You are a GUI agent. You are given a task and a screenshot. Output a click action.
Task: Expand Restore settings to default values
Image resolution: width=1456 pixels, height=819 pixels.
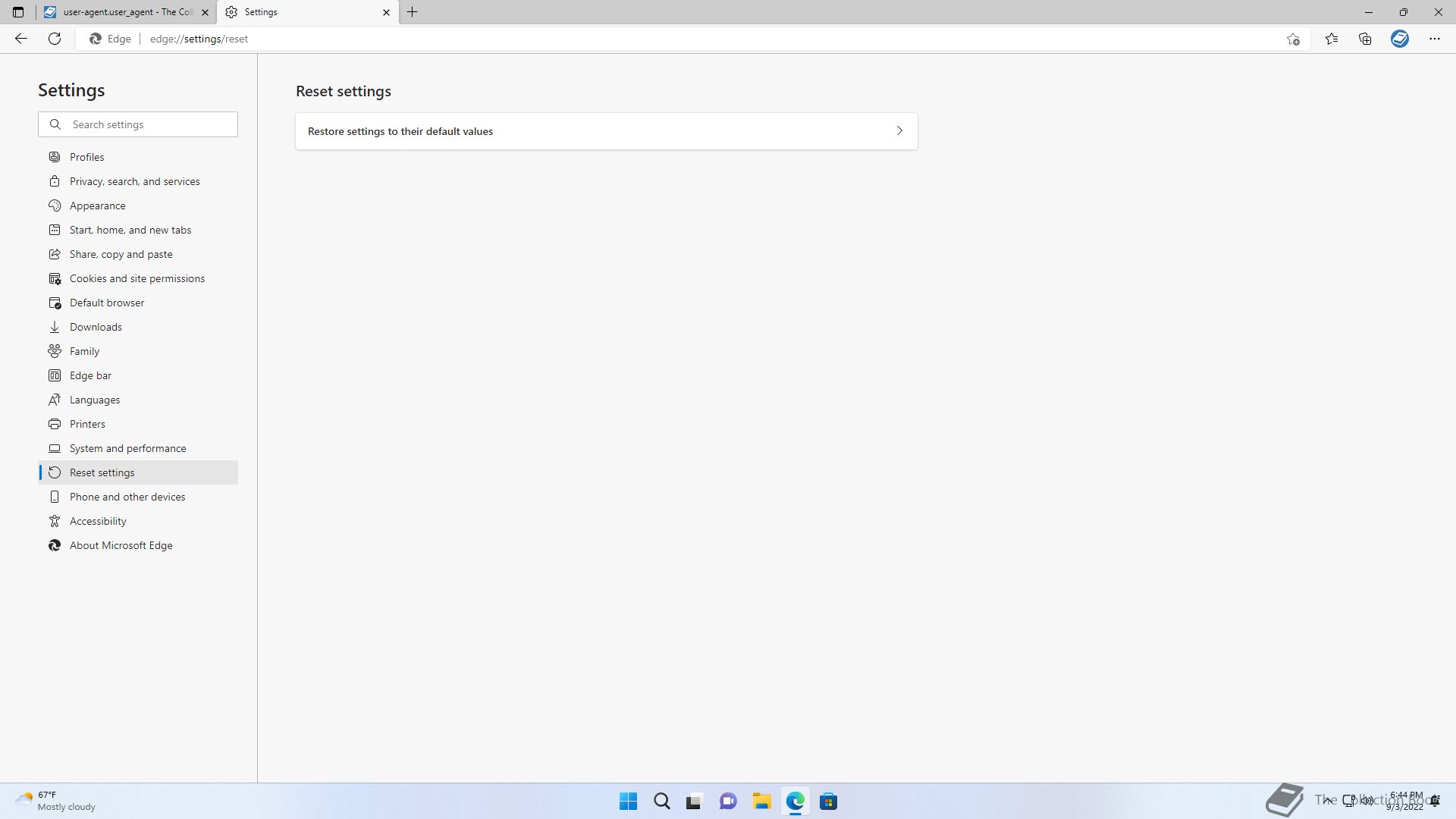[606, 131]
